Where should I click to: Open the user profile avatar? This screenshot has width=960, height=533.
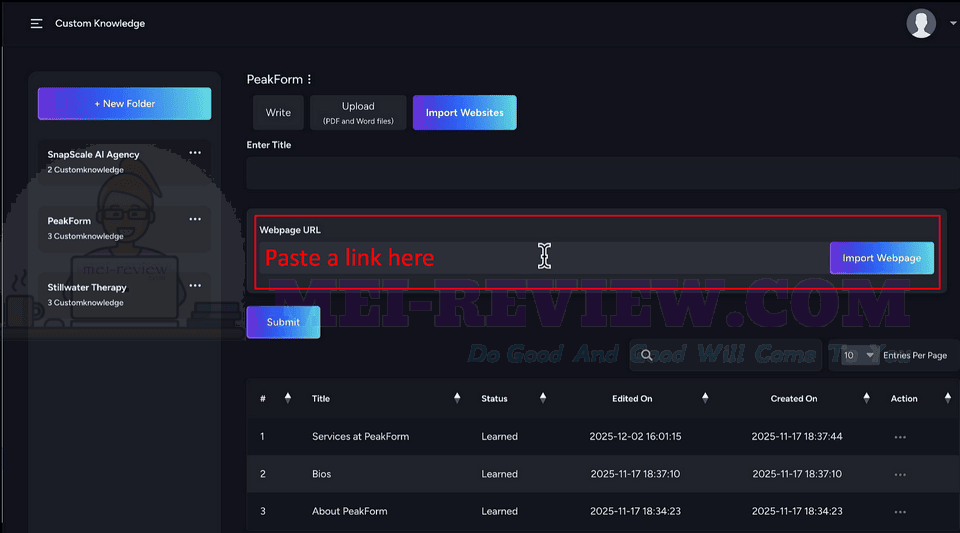921,23
